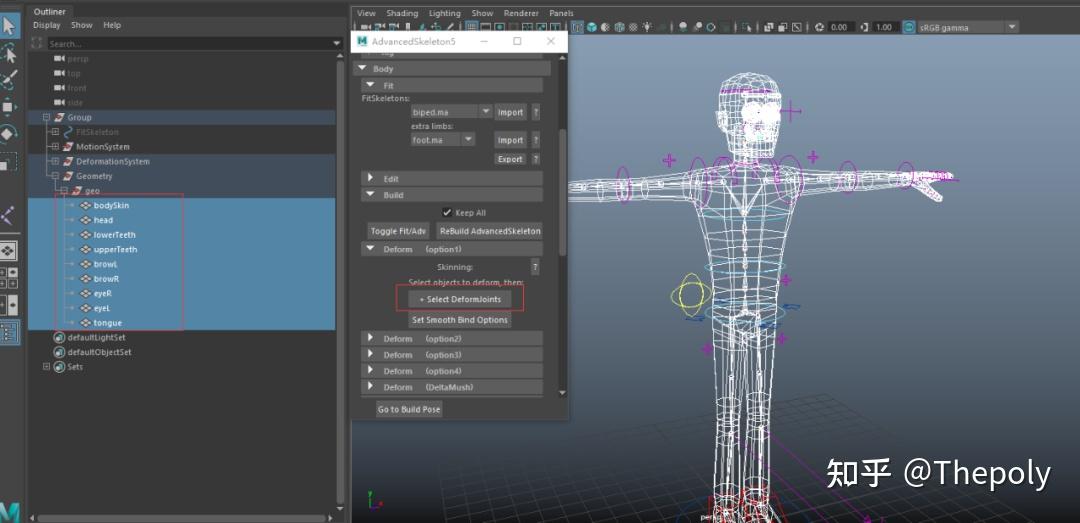Pick the Paint selection tool
The width and height of the screenshot is (1080, 523).
click(x=9, y=79)
